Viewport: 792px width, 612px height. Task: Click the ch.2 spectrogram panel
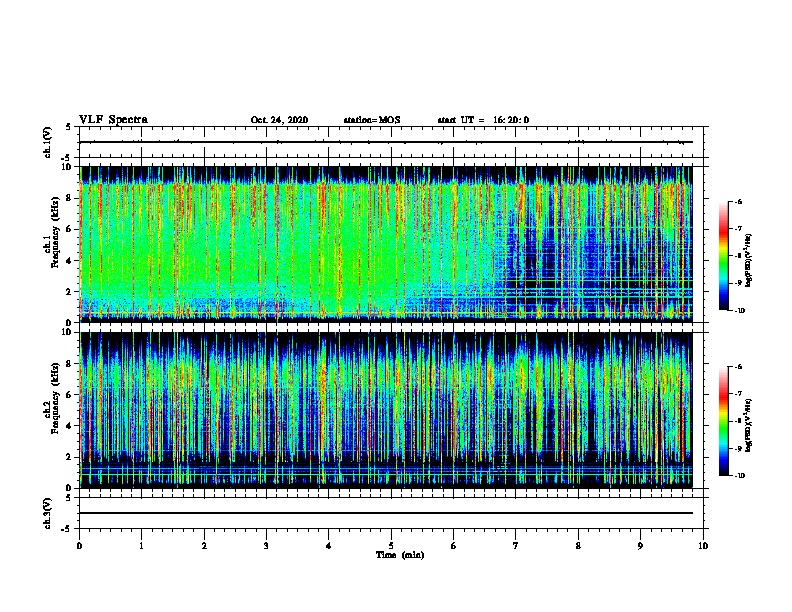pos(386,410)
